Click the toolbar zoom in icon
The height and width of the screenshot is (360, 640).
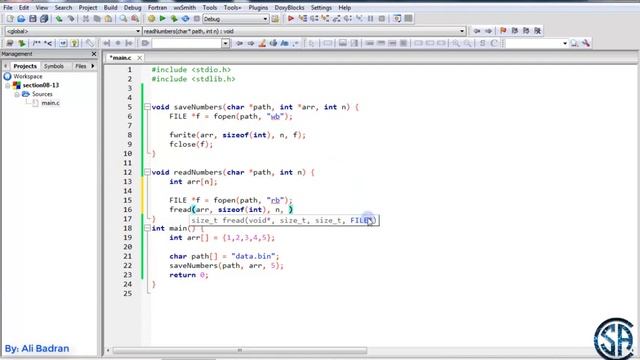coord(456,43)
